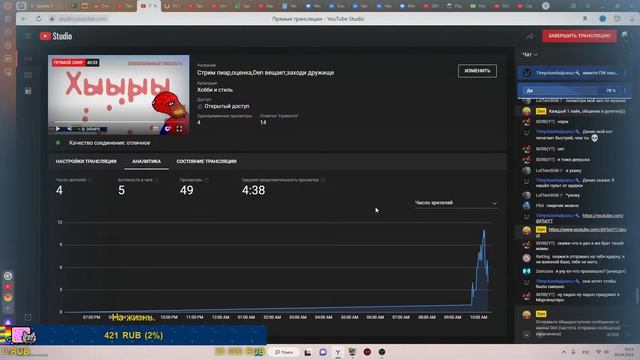The height and width of the screenshot is (360, 640).
Task: Click the YouTube Studio logo
Action: (x=56, y=36)
